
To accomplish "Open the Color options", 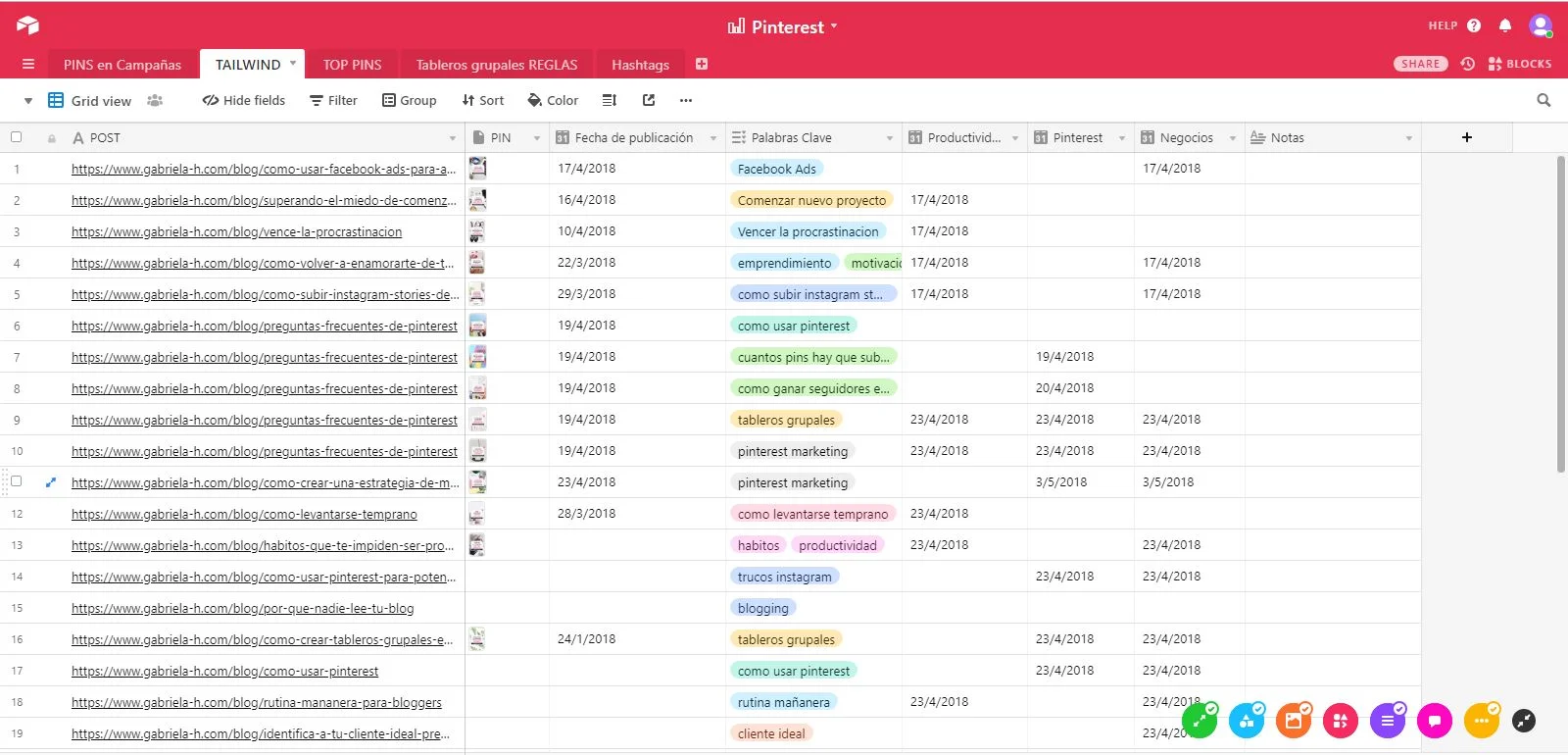I will [553, 100].
